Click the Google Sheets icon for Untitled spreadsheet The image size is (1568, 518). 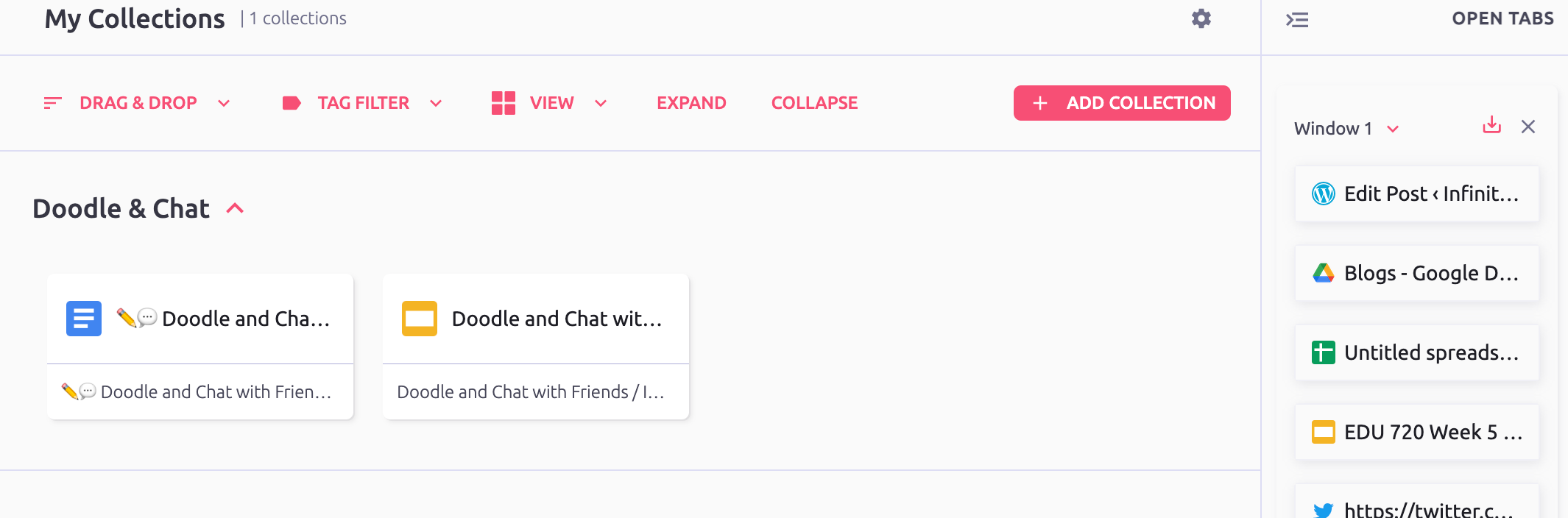(x=1324, y=352)
